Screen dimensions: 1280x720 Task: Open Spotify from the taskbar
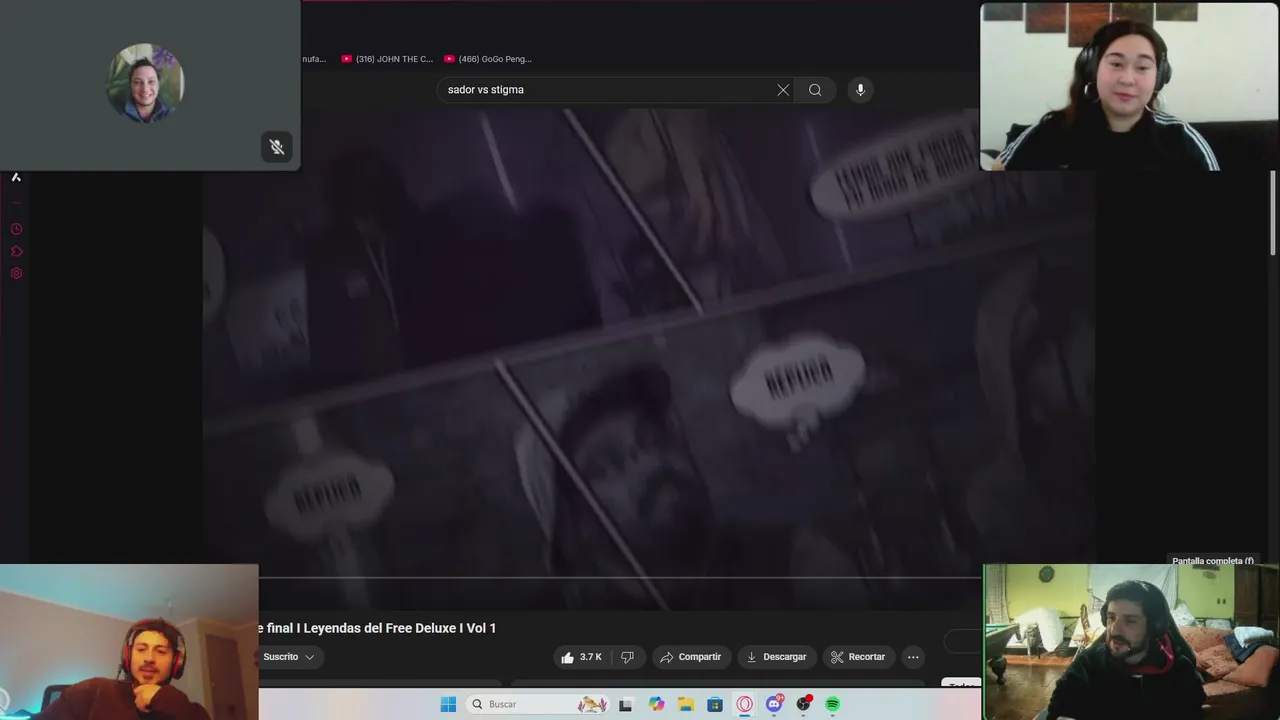point(832,704)
